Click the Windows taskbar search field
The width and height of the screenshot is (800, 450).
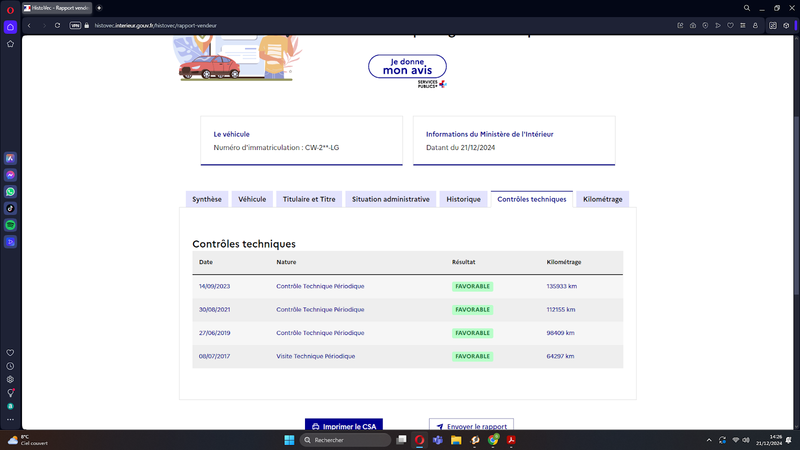tap(345, 440)
